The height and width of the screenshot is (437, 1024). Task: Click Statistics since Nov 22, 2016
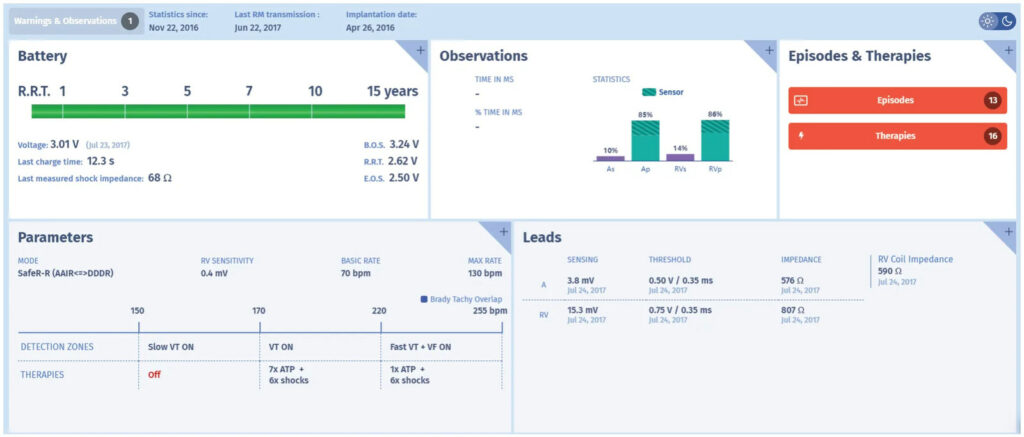coord(173,28)
